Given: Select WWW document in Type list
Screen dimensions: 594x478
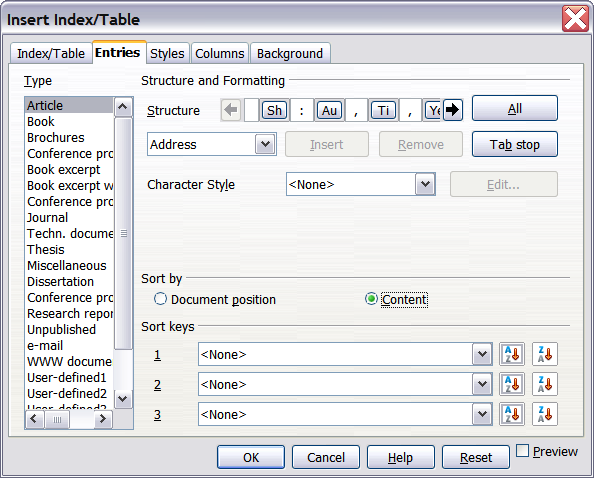Looking at the screenshot, I should pyautogui.click(x=69, y=362).
